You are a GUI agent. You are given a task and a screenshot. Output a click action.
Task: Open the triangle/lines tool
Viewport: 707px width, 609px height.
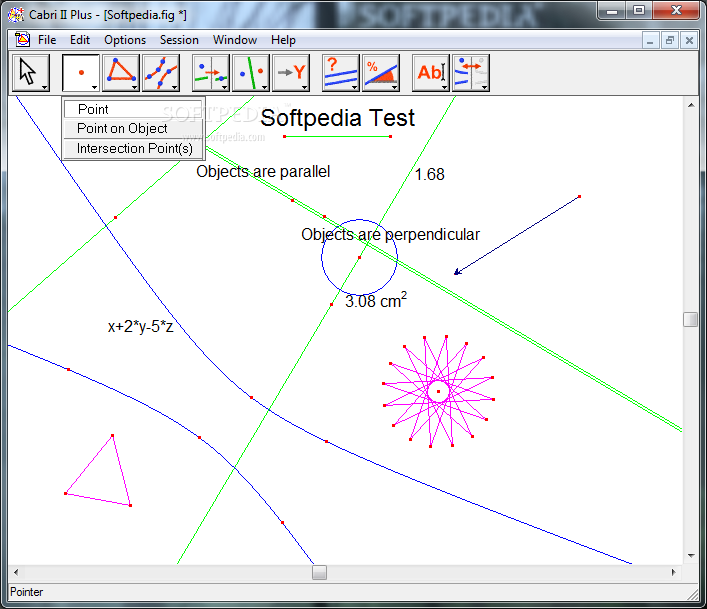point(121,73)
